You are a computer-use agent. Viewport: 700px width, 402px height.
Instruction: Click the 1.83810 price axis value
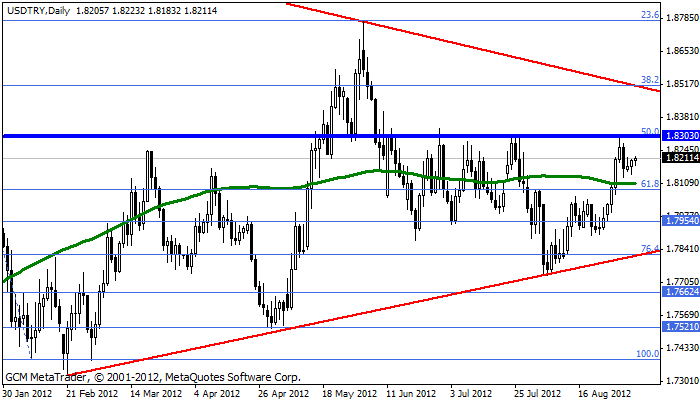point(682,117)
